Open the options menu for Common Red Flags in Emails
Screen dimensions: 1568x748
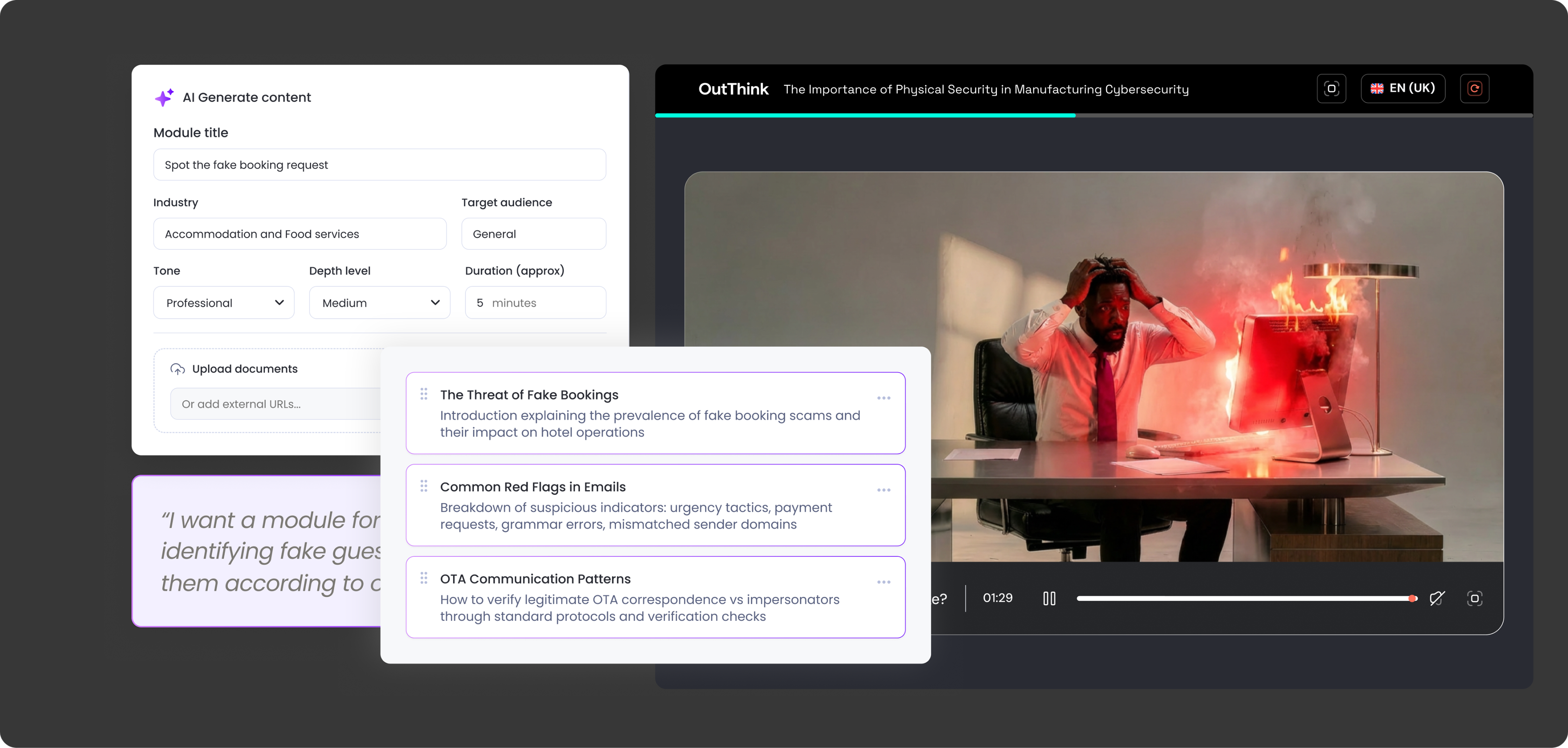(884, 490)
